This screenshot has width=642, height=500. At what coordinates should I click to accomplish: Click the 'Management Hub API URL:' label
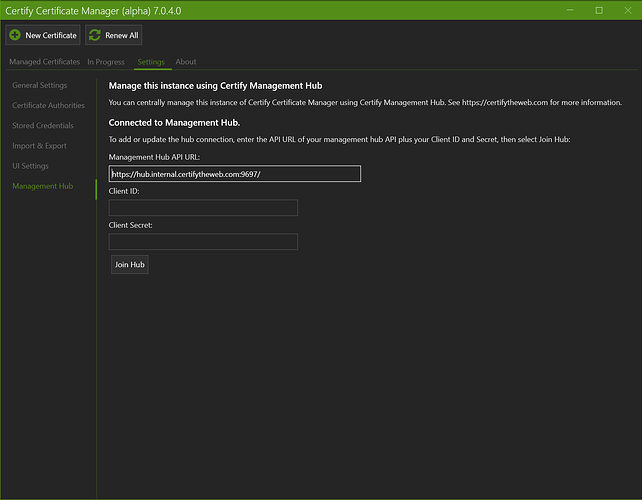(154, 157)
